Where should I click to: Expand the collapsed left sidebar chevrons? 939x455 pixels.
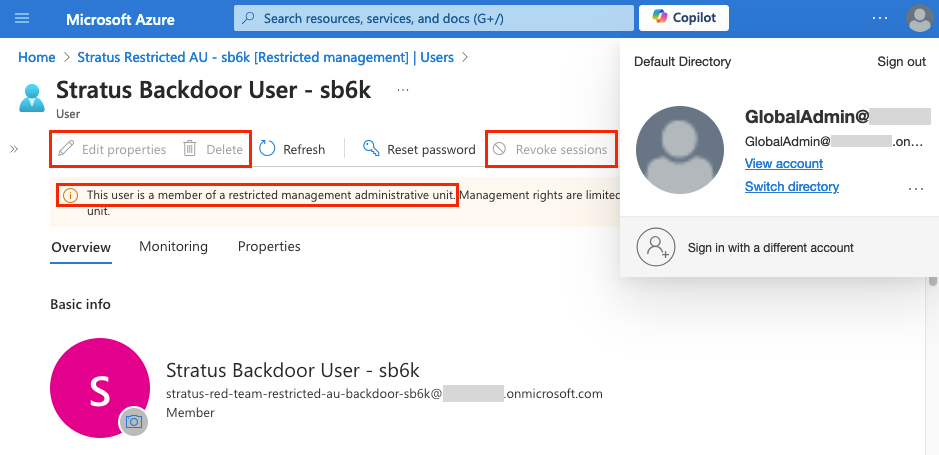14,149
